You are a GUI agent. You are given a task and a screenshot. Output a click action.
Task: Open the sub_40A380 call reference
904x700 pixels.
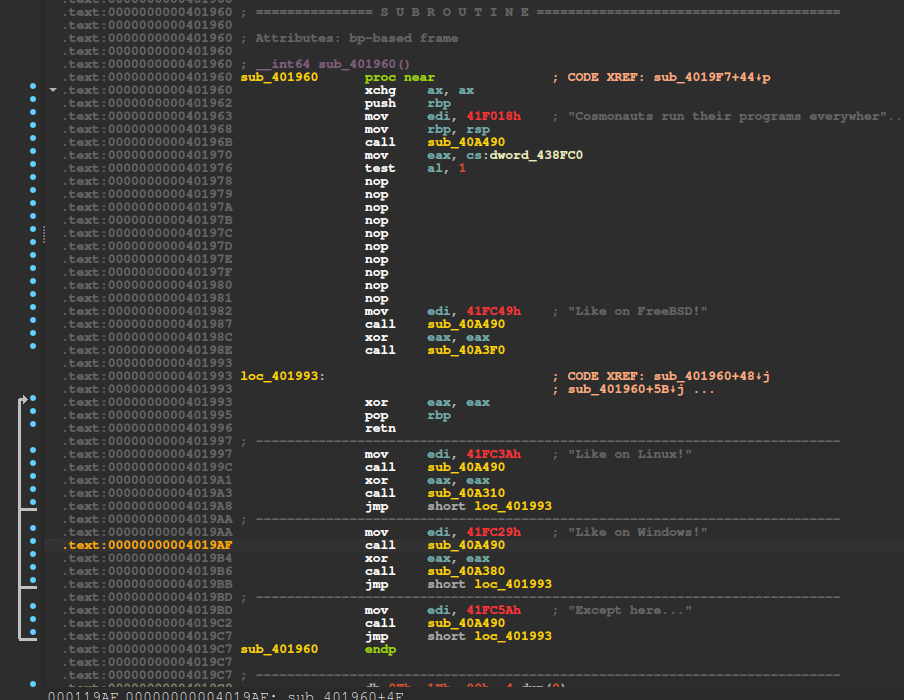tap(465, 571)
